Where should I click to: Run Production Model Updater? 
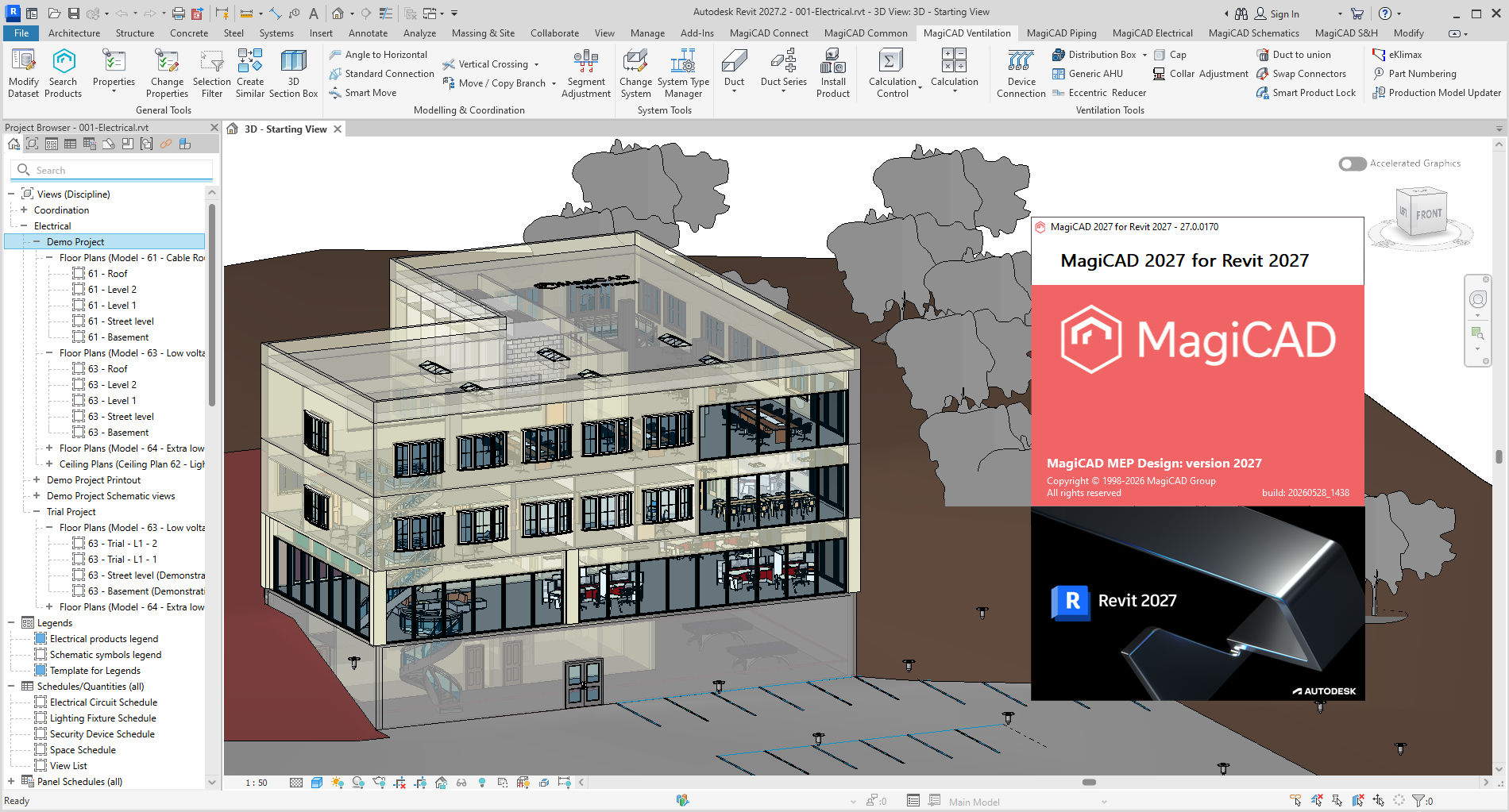click(1437, 93)
